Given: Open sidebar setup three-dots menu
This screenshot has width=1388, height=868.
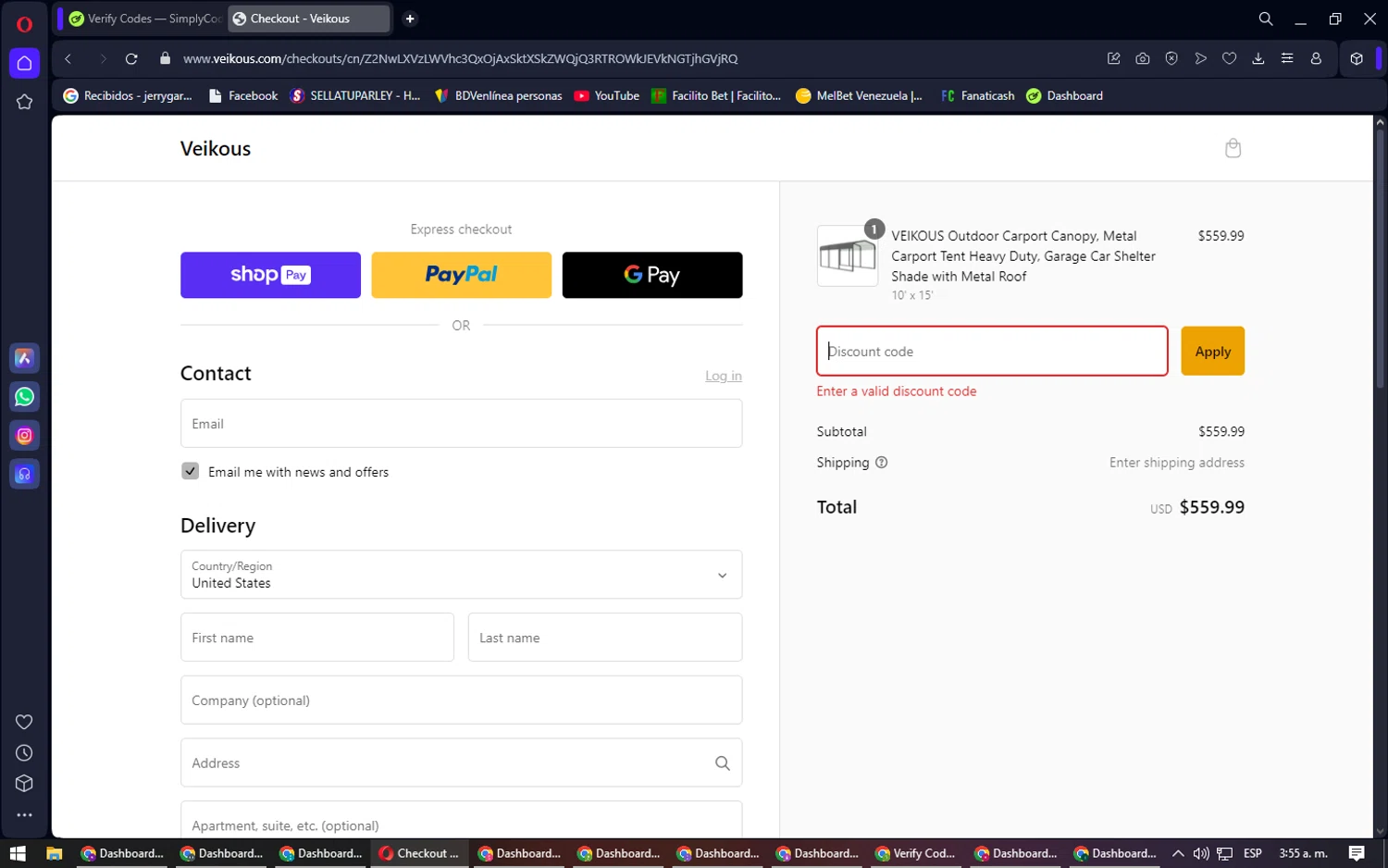Looking at the screenshot, I should click(x=24, y=815).
